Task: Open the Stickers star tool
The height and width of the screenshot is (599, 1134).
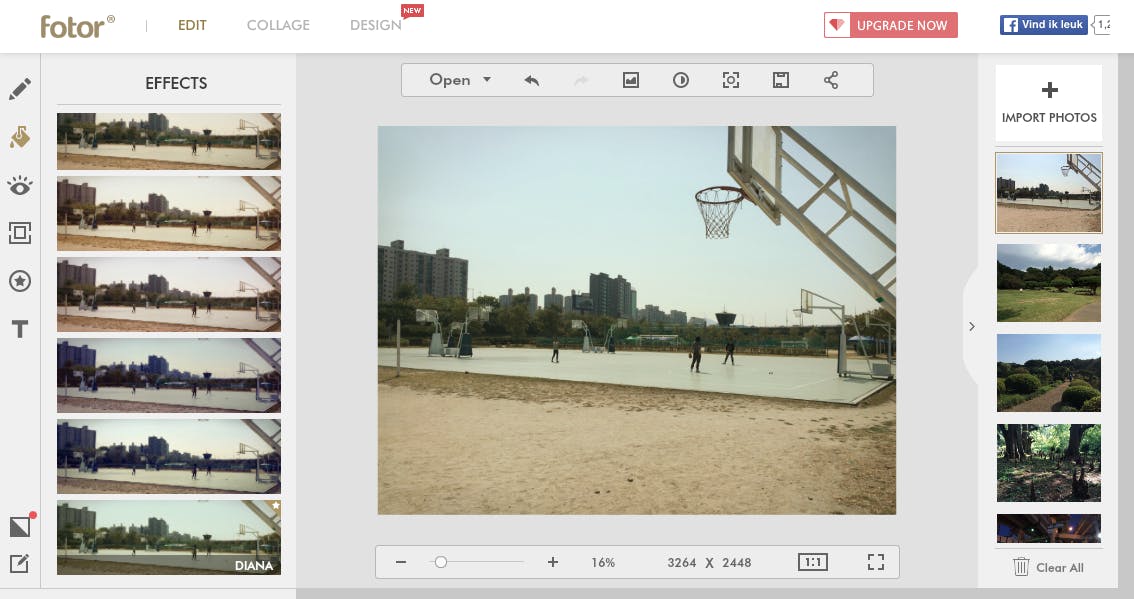Action: (20, 281)
